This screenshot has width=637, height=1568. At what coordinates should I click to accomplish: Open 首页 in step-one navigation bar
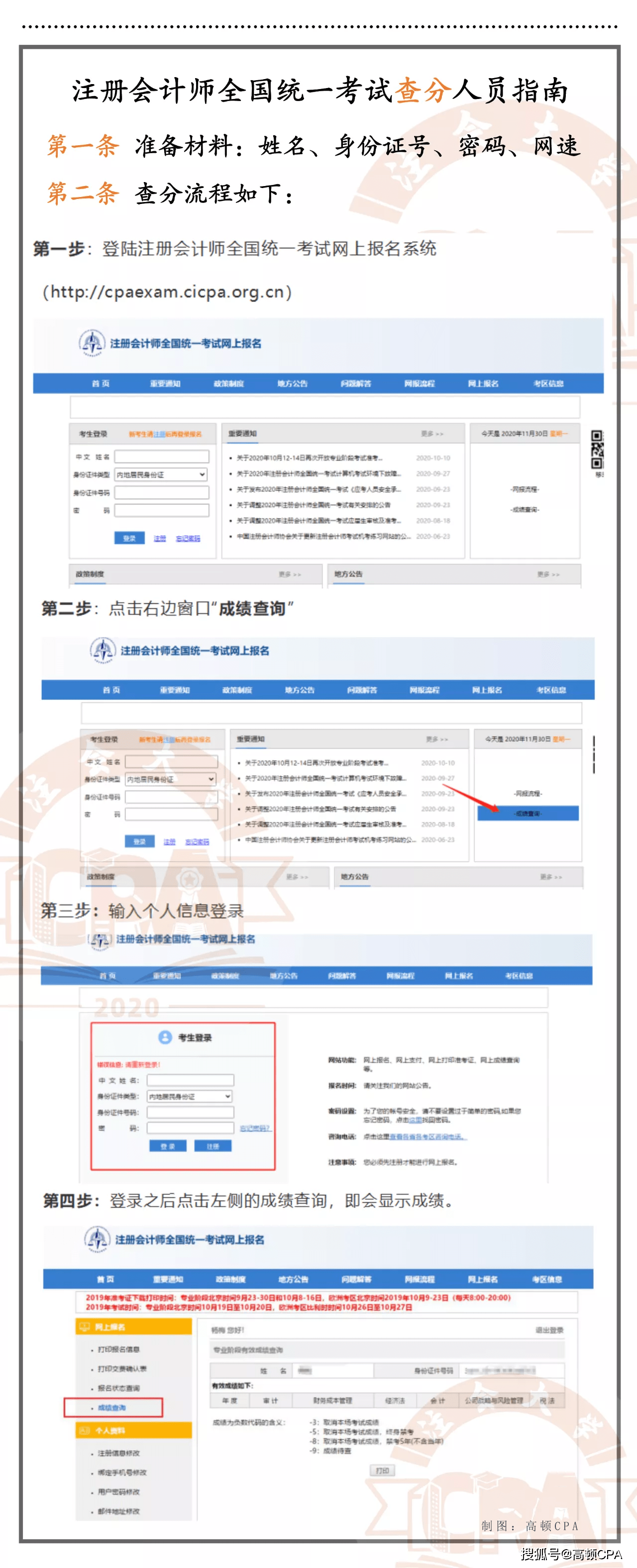(x=101, y=384)
